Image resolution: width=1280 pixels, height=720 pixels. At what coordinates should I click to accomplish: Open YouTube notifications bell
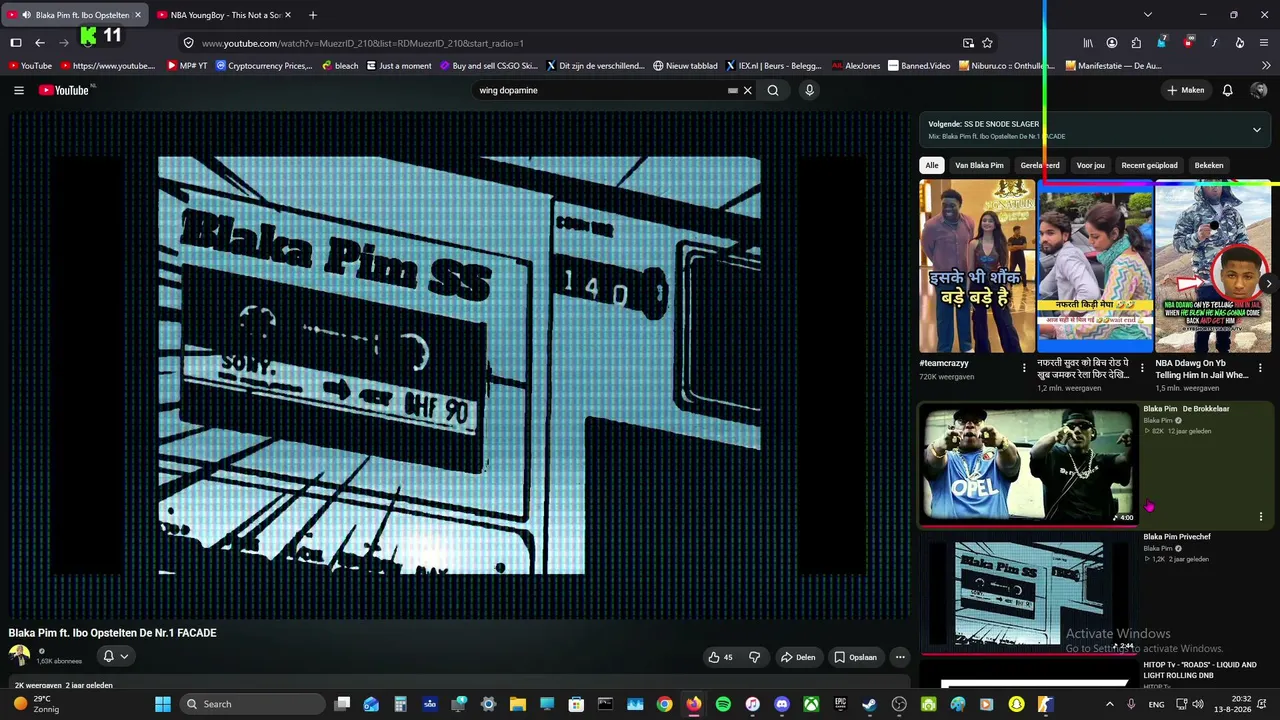coord(1228,90)
